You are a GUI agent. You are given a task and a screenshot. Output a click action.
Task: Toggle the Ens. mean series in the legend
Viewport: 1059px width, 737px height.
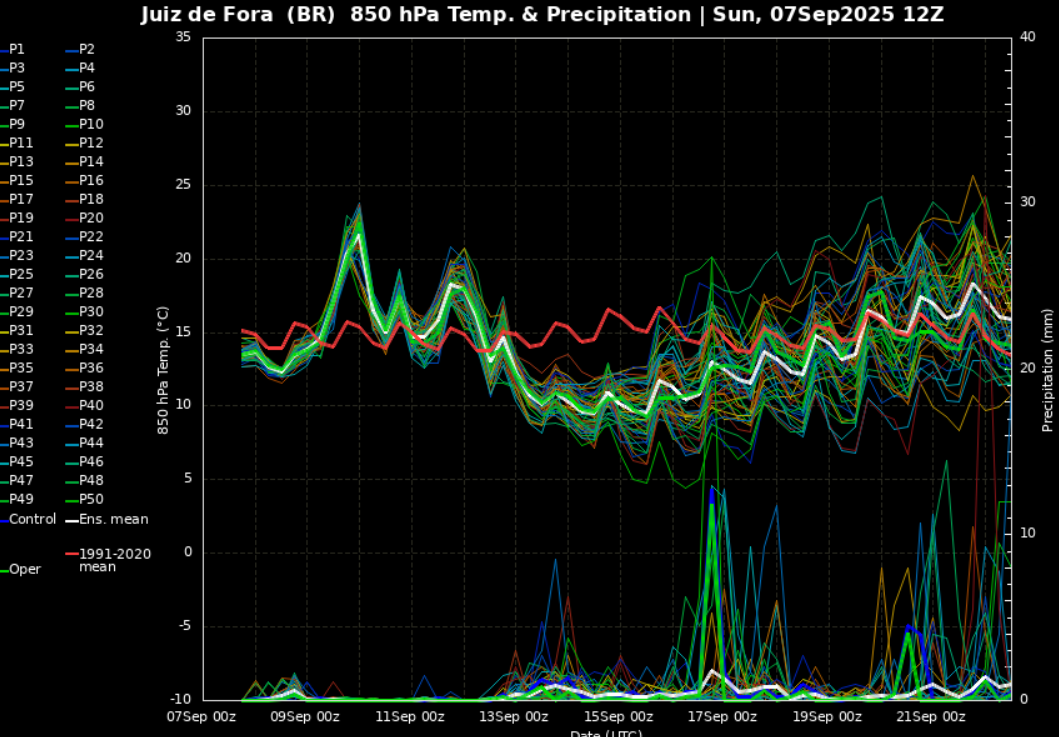(113, 519)
